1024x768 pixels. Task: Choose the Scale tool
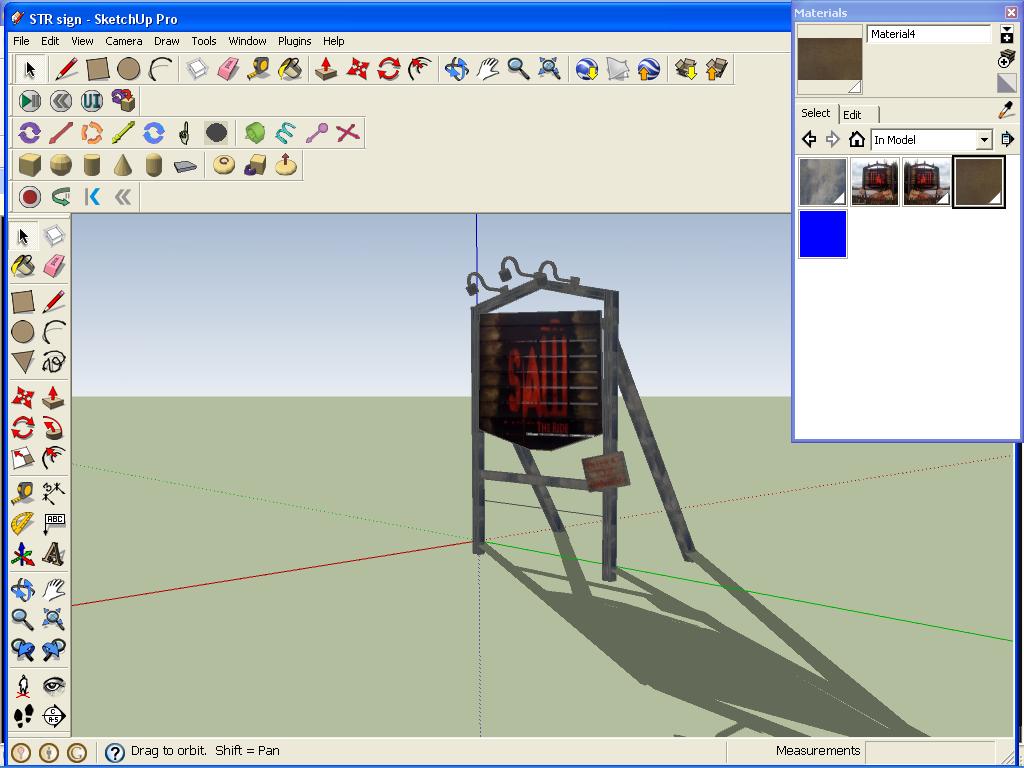(23, 458)
